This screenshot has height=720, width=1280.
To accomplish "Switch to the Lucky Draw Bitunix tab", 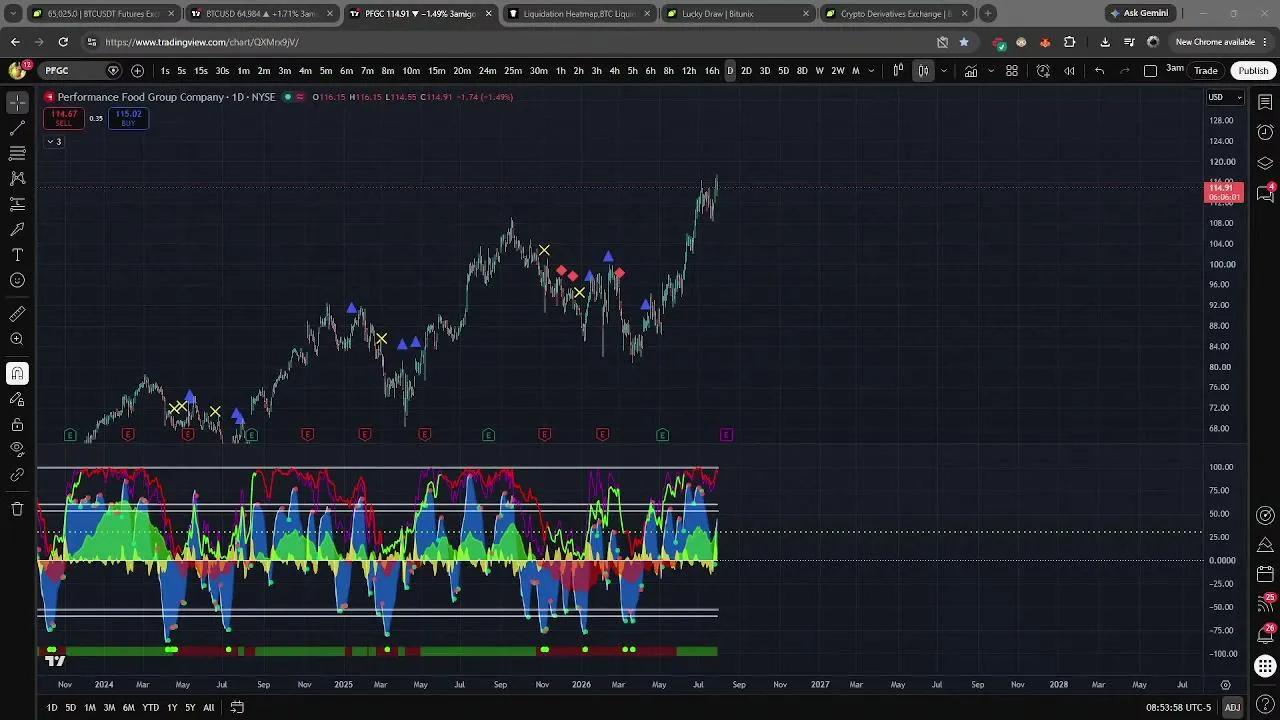I will (738, 14).
